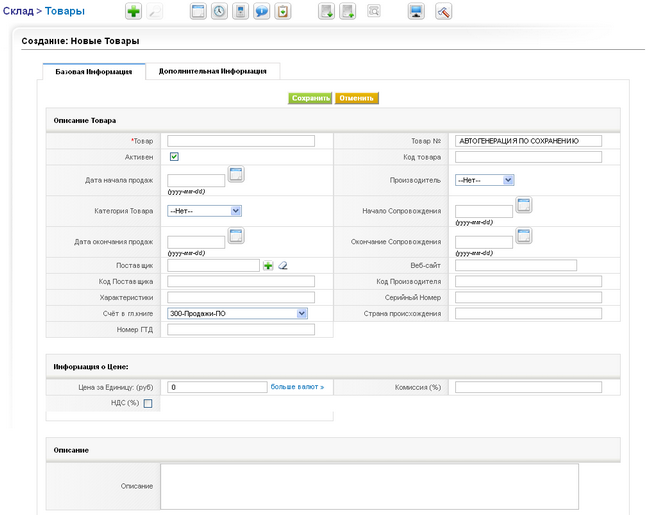Focus the Комиссия (%) input field
The image size is (650, 515).
click(x=529, y=387)
